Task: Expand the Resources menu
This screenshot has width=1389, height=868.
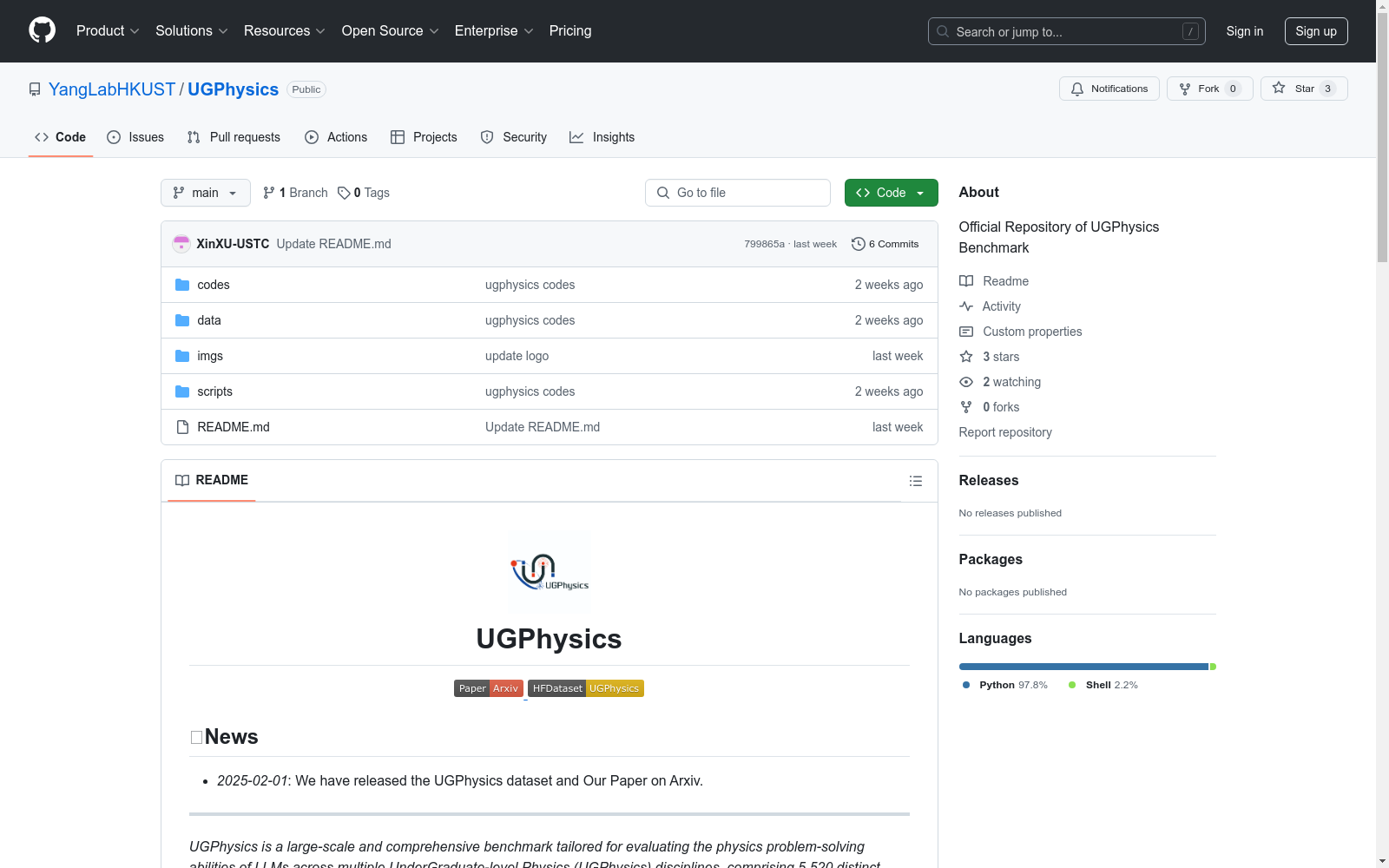Action: pos(285,30)
